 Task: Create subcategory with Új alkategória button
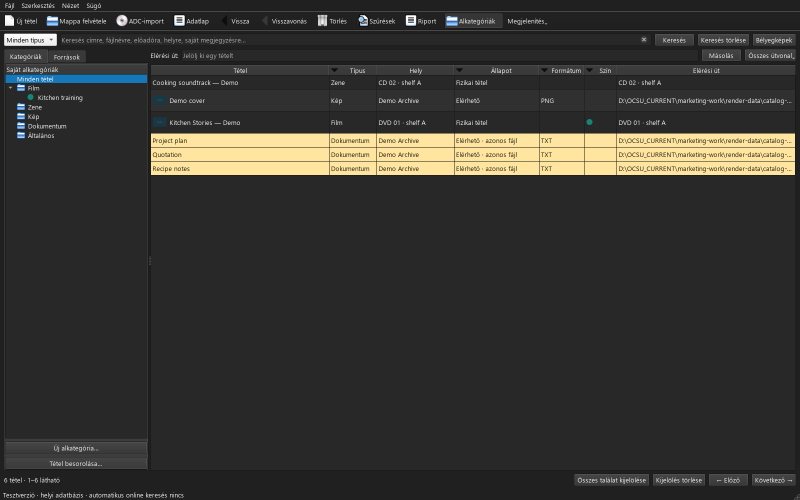(76, 448)
